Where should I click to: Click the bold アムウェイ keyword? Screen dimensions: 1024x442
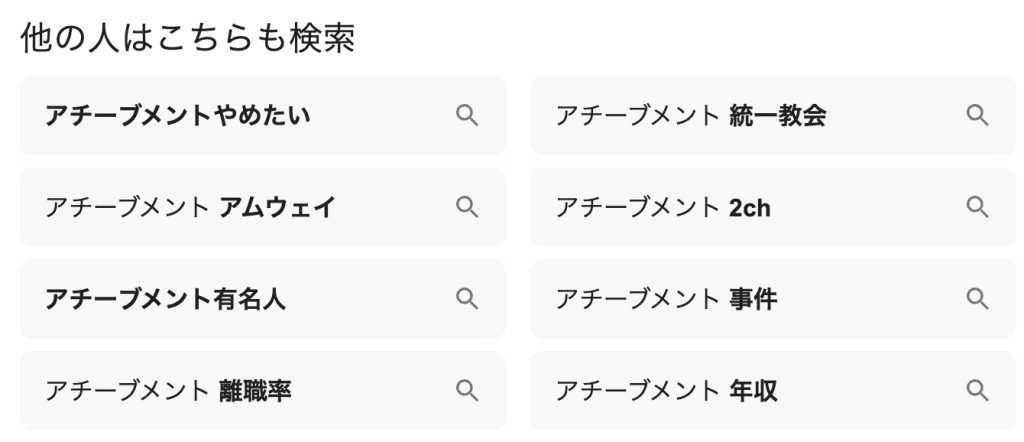[277, 207]
